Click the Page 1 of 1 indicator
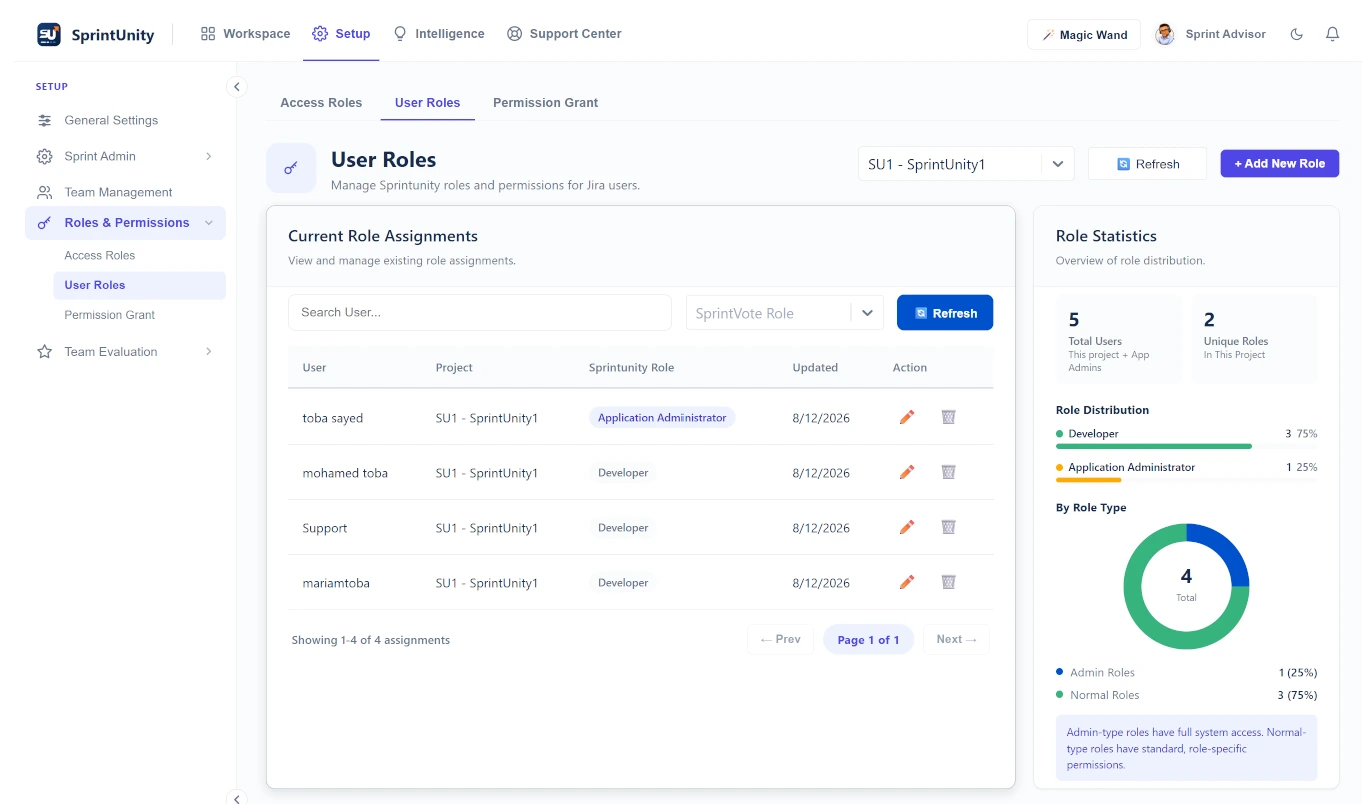Screen dimensions: 1362x804 coord(868,640)
